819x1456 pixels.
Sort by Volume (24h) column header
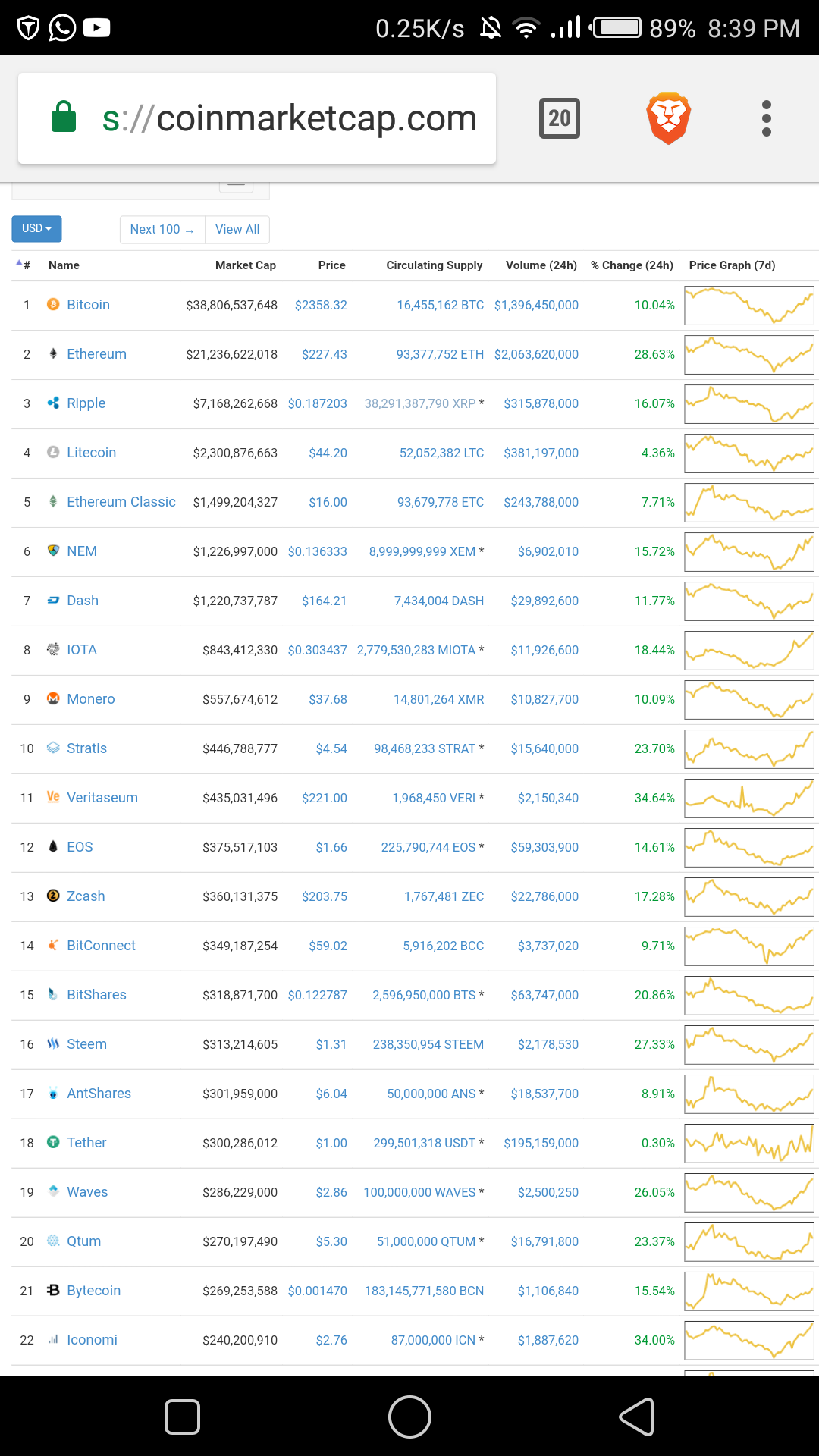pos(541,265)
